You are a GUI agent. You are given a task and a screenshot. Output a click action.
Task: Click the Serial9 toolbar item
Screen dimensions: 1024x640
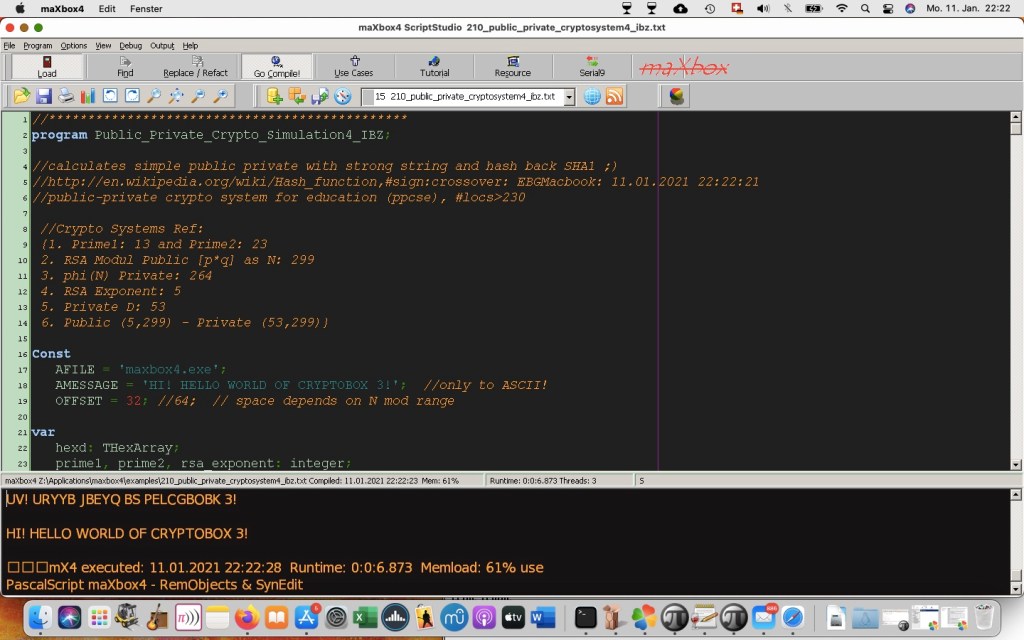[x=592, y=67]
